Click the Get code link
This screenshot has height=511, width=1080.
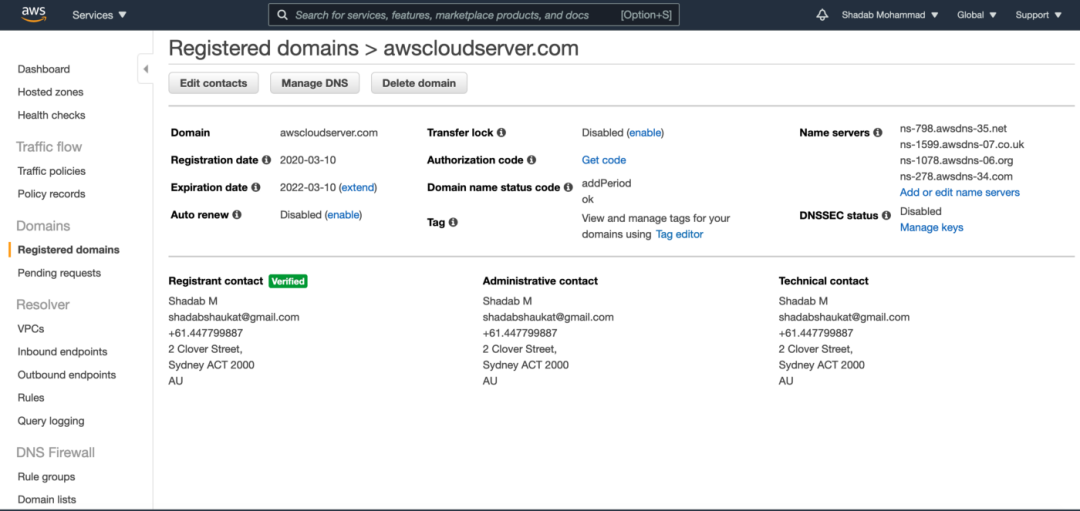(604, 160)
